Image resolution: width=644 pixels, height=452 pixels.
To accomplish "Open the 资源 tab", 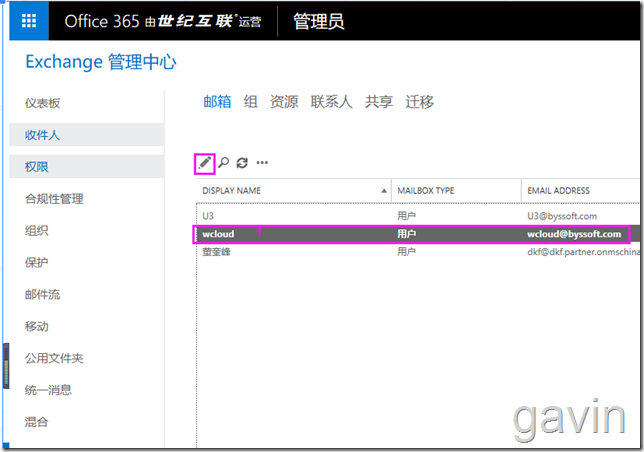I will pyautogui.click(x=284, y=101).
